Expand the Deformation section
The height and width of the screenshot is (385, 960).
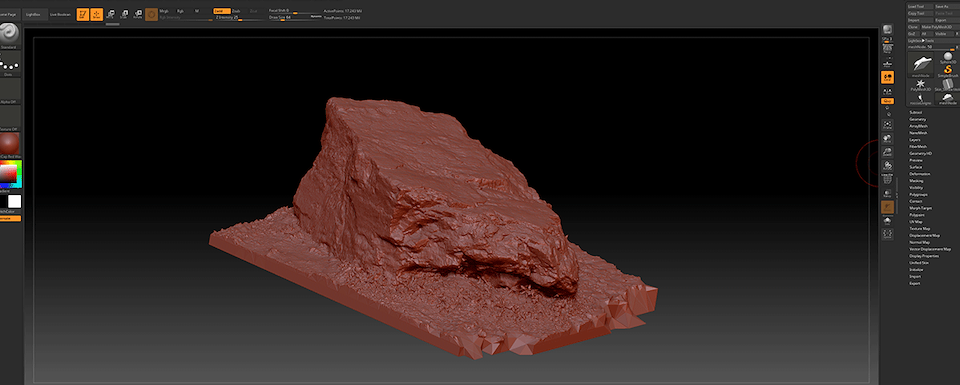point(920,174)
